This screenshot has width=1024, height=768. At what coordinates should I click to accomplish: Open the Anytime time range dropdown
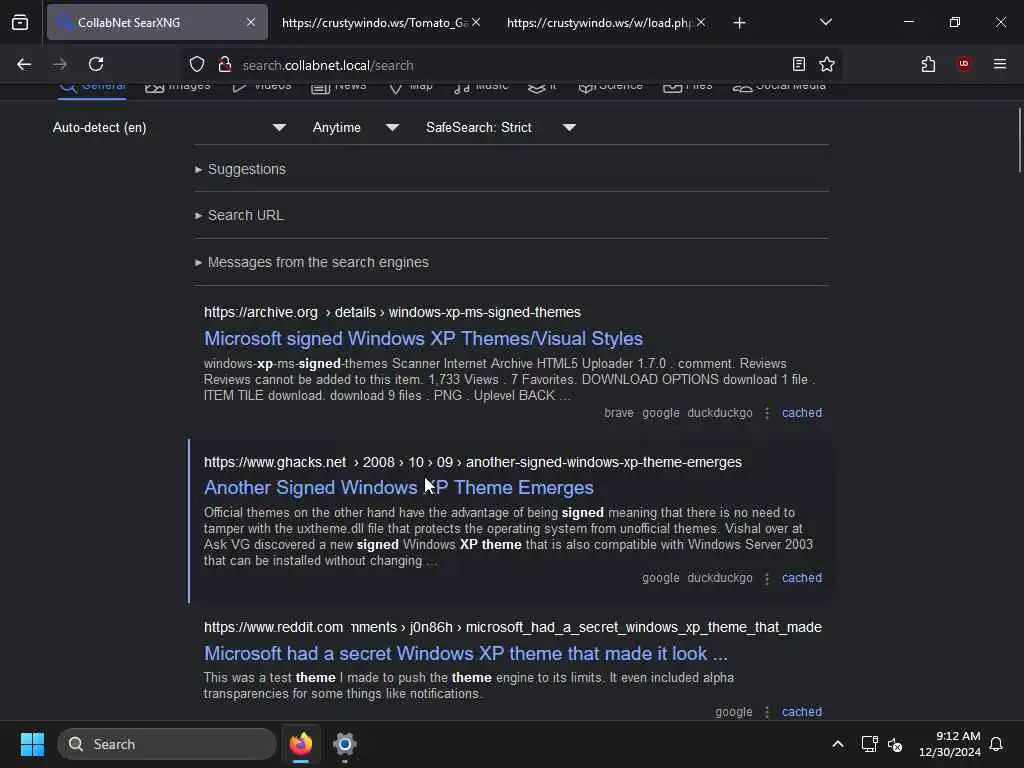click(x=355, y=127)
